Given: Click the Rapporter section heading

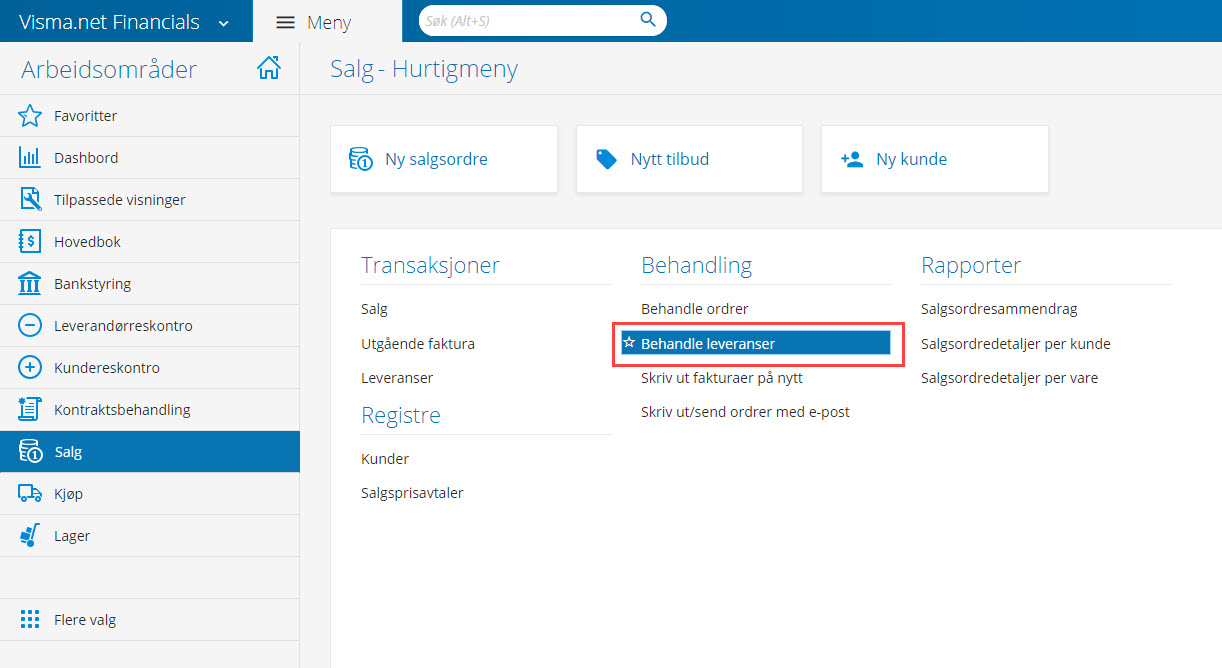Looking at the screenshot, I should (x=971, y=265).
